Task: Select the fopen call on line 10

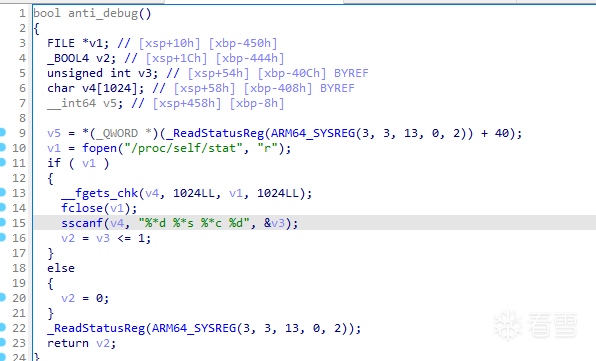Action: [x=99, y=148]
